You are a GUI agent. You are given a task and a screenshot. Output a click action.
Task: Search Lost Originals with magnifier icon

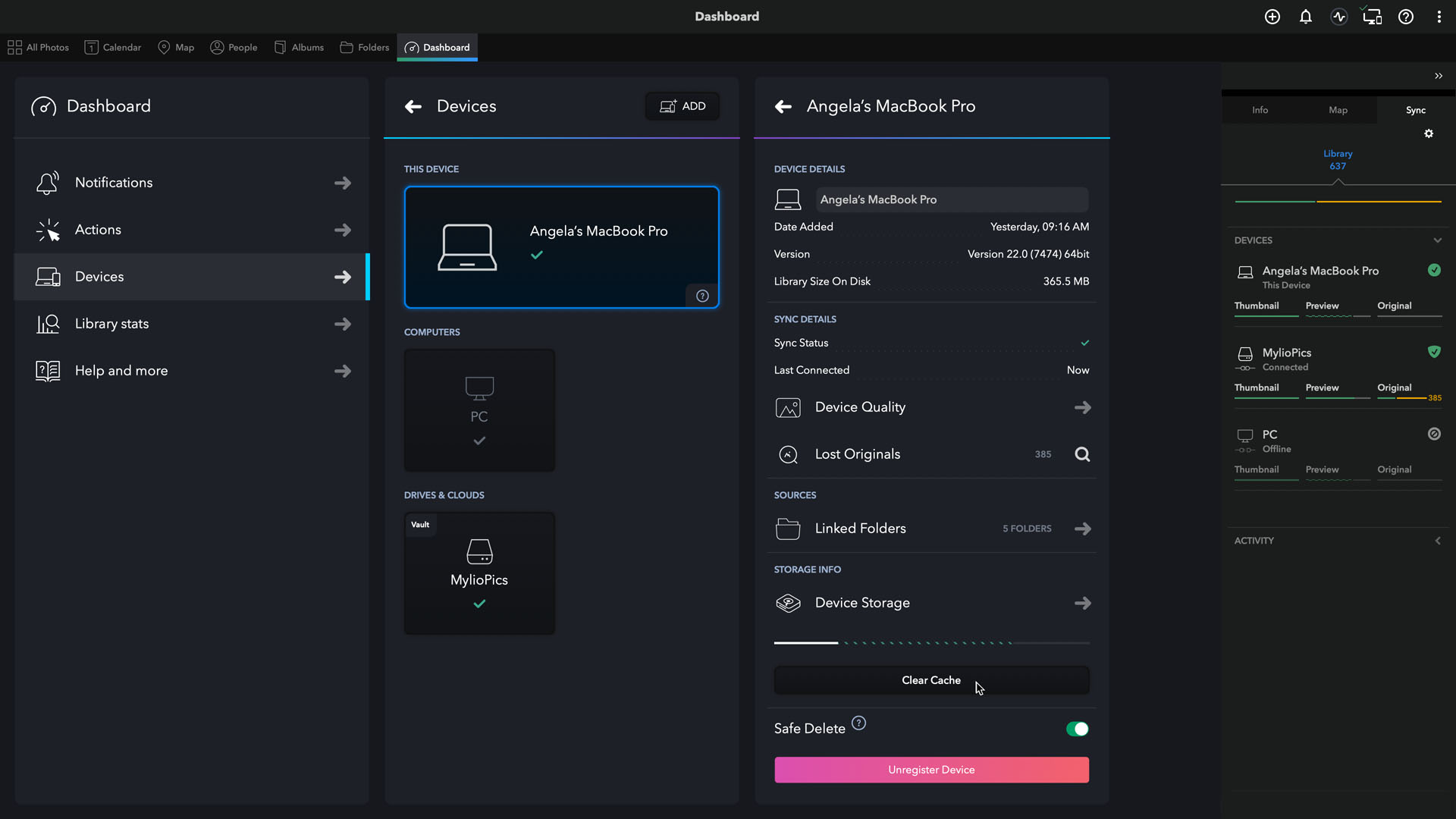[1082, 454]
